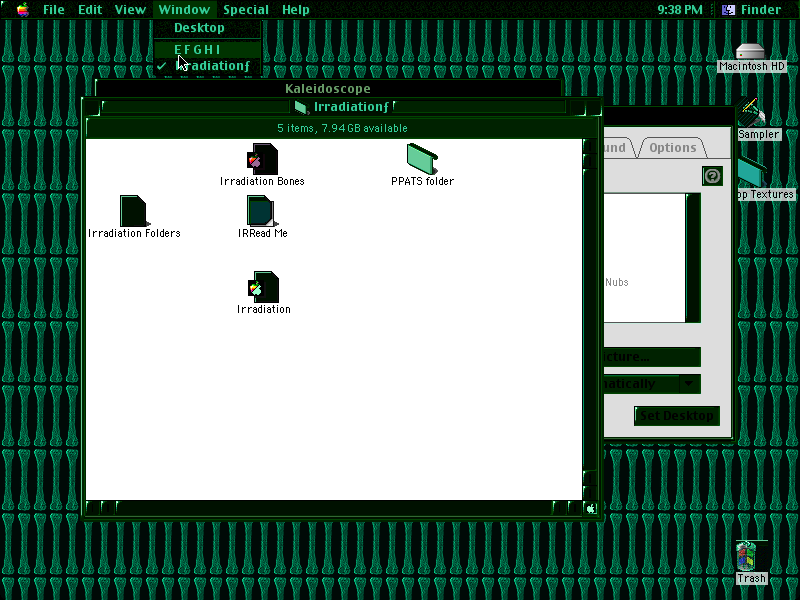Screen dimensions: 800x600
Task: Click the Set Desktop button
Action: [x=677, y=416]
